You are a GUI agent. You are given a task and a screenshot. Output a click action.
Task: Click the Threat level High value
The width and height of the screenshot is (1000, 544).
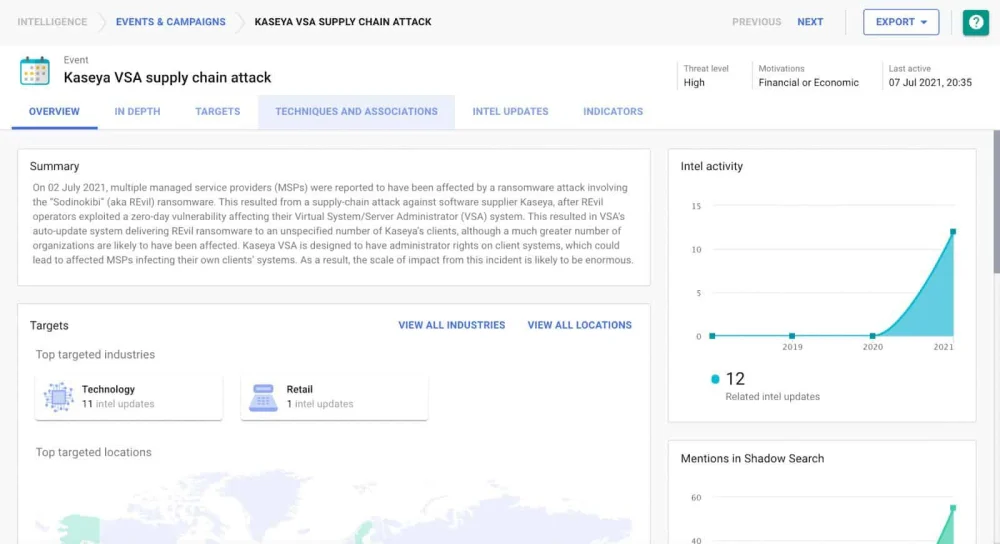(x=694, y=82)
